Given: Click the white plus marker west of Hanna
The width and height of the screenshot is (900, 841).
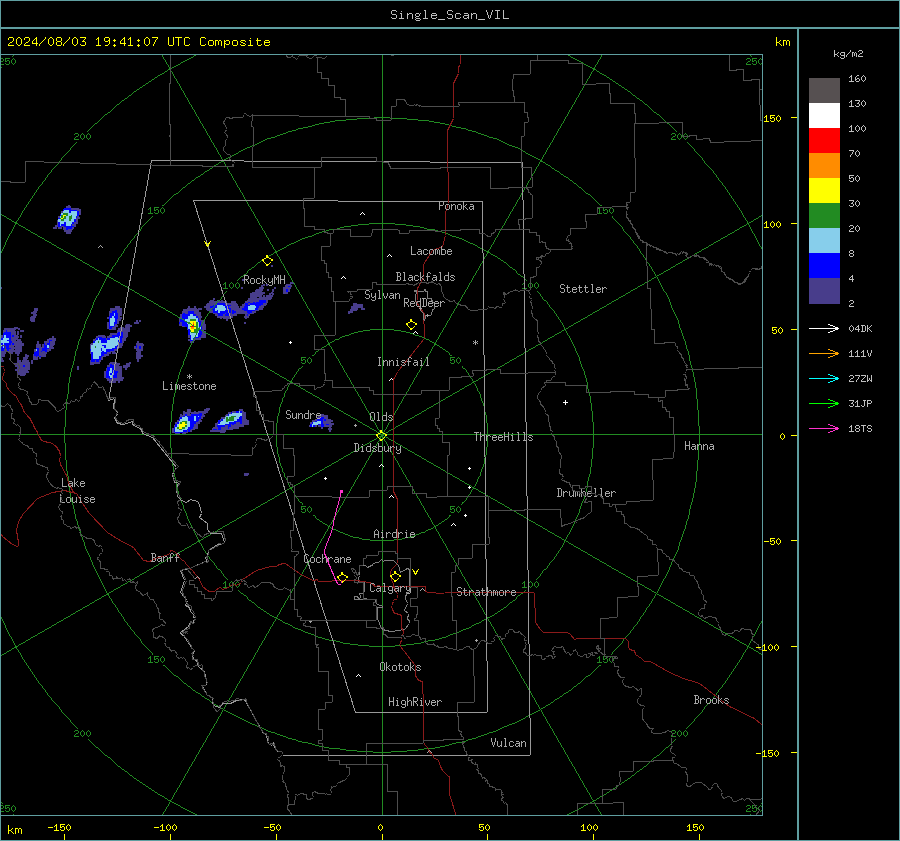Looking at the screenshot, I should tap(565, 402).
